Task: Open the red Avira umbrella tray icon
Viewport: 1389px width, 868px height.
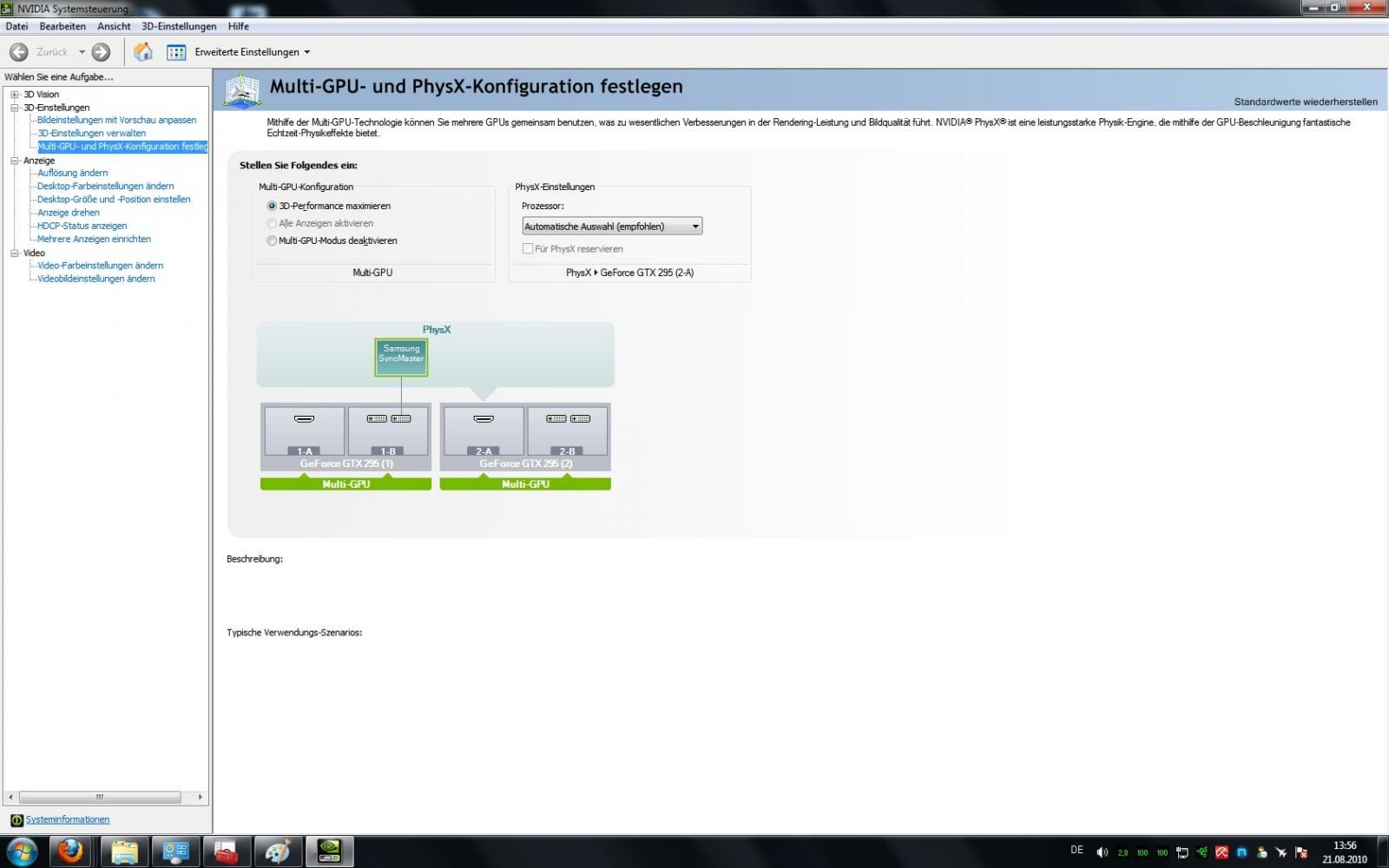Action: click(1221, 852)
